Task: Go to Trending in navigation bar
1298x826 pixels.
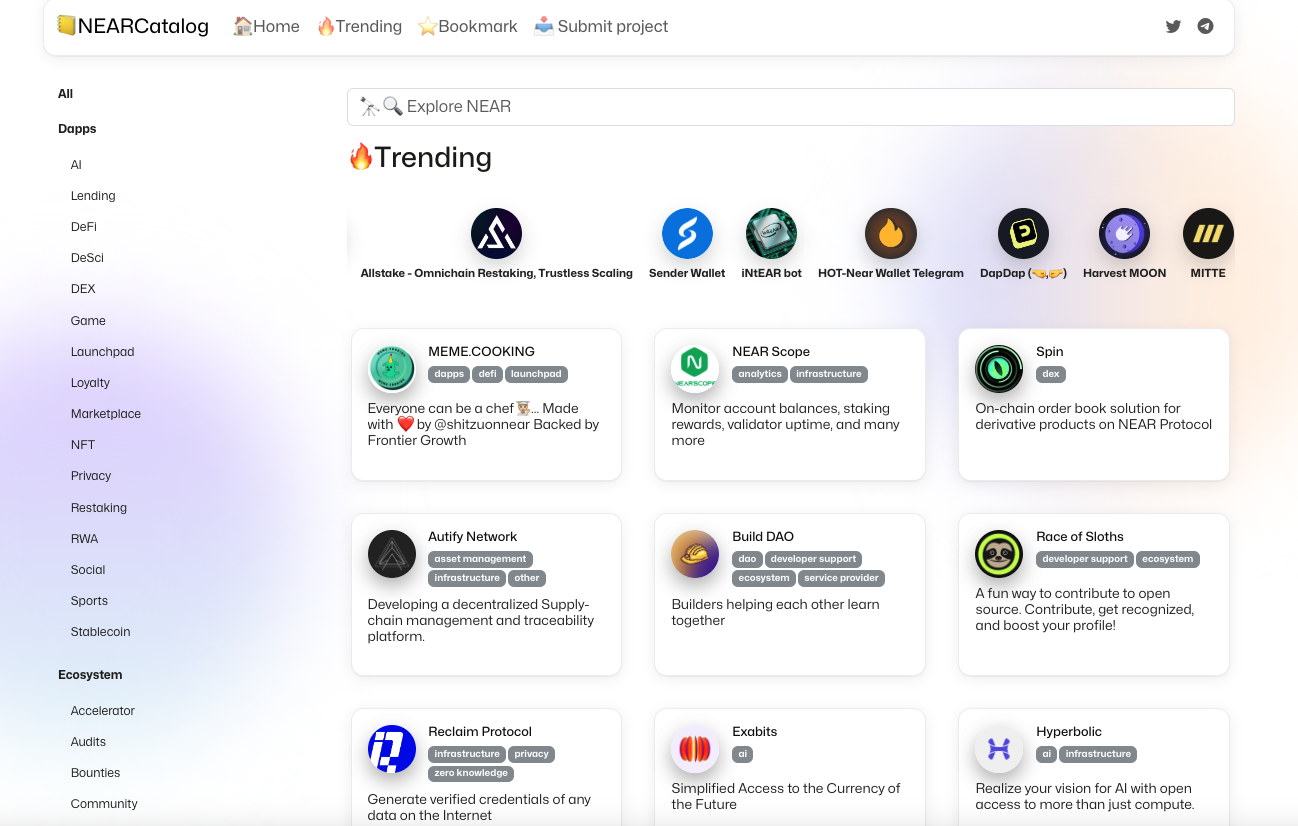Action: tap(359, 27)
